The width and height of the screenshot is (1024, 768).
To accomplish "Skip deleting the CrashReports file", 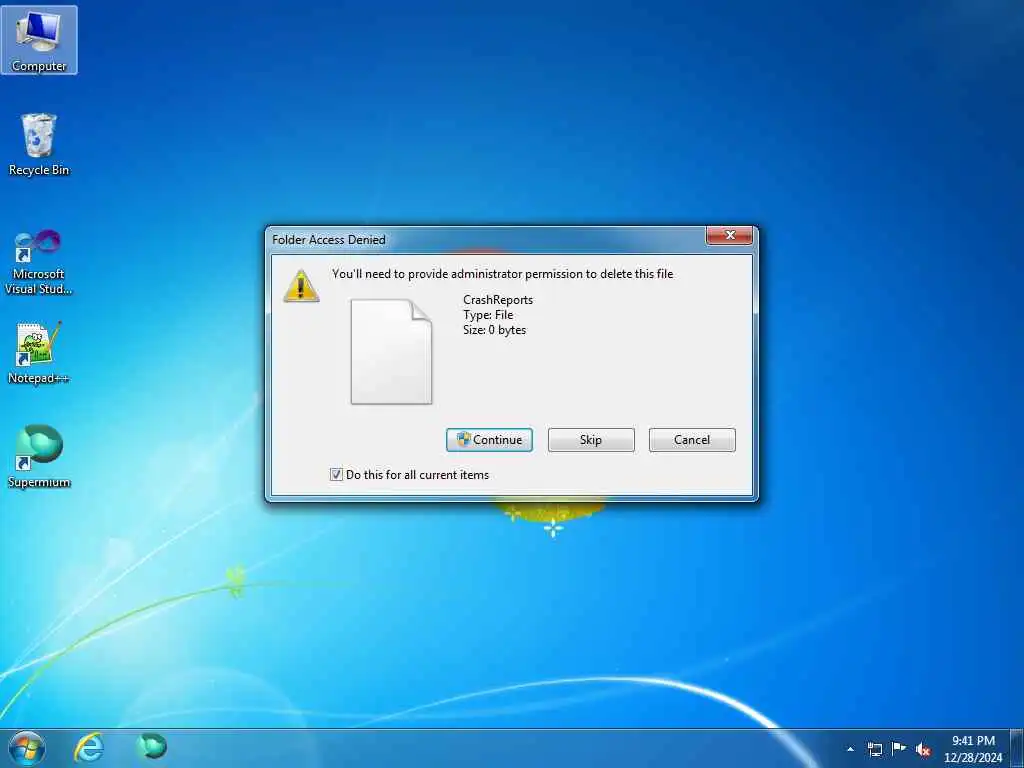I will 591,440.
